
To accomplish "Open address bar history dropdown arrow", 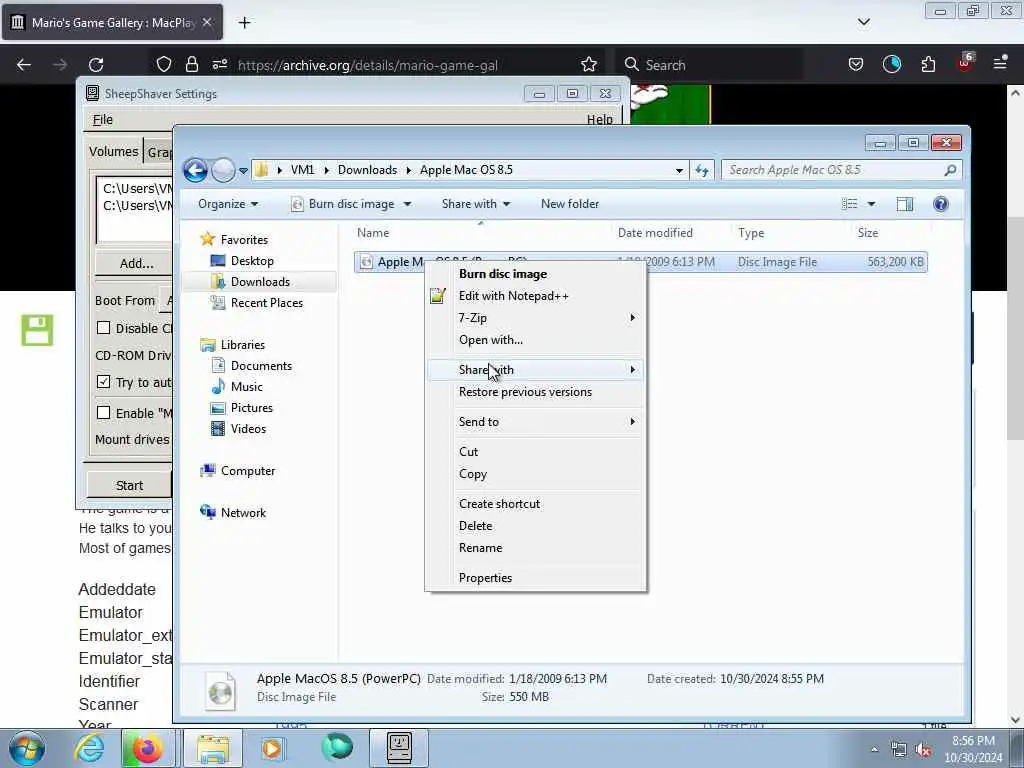I will 679,170.
